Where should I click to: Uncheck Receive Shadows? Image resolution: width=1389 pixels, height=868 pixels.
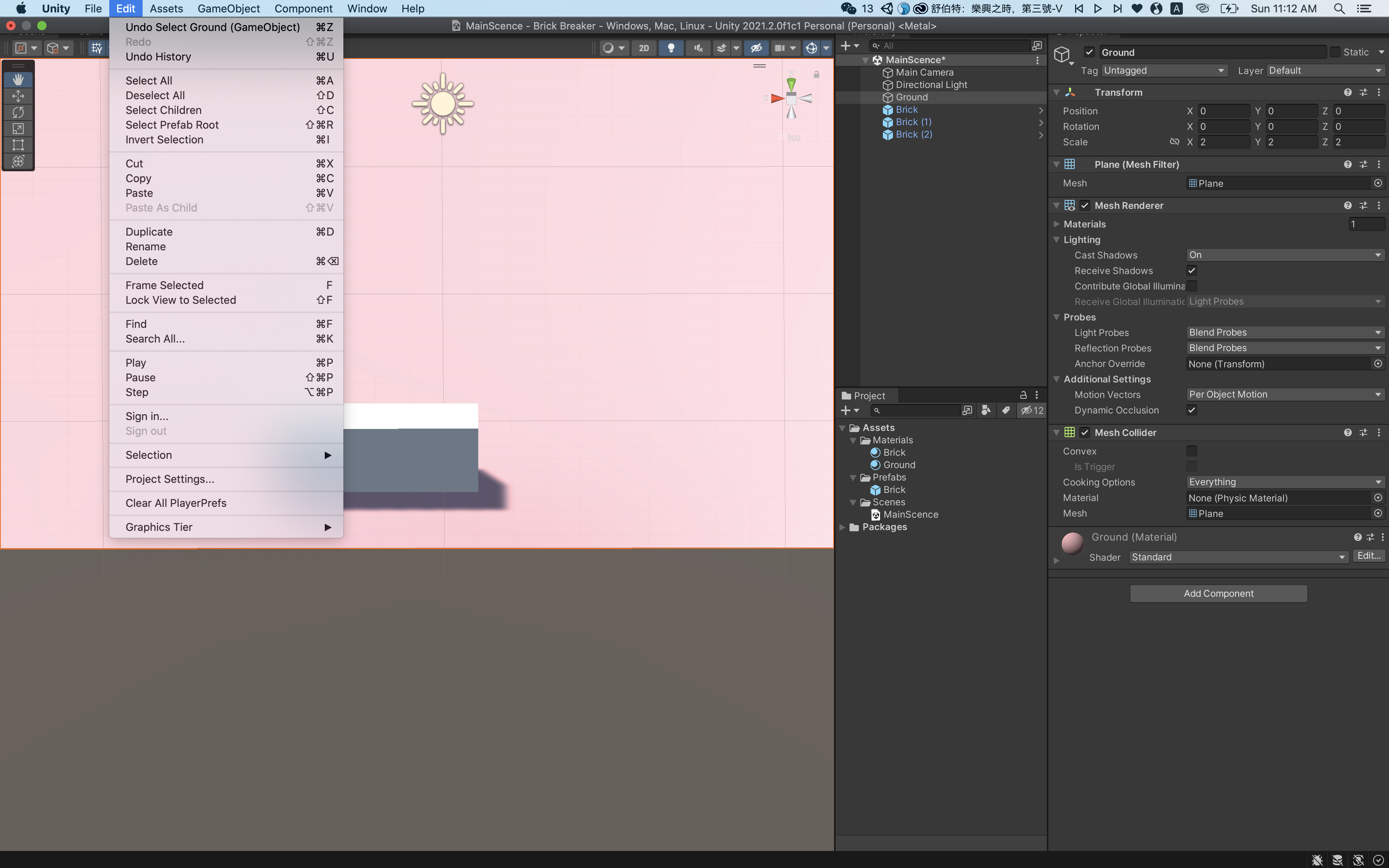[1192, 270]
